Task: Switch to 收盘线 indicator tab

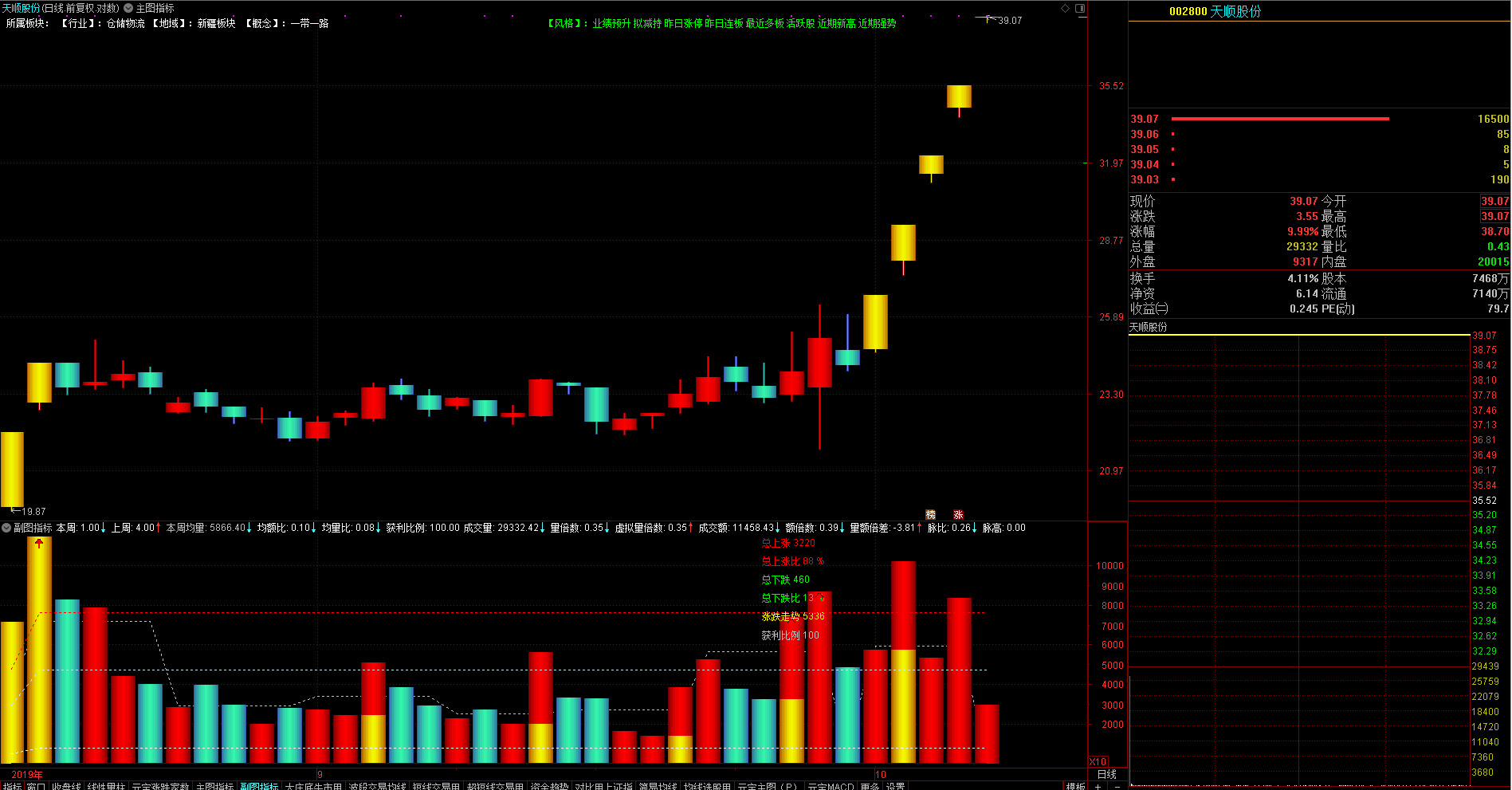Action: coord(66,786)
